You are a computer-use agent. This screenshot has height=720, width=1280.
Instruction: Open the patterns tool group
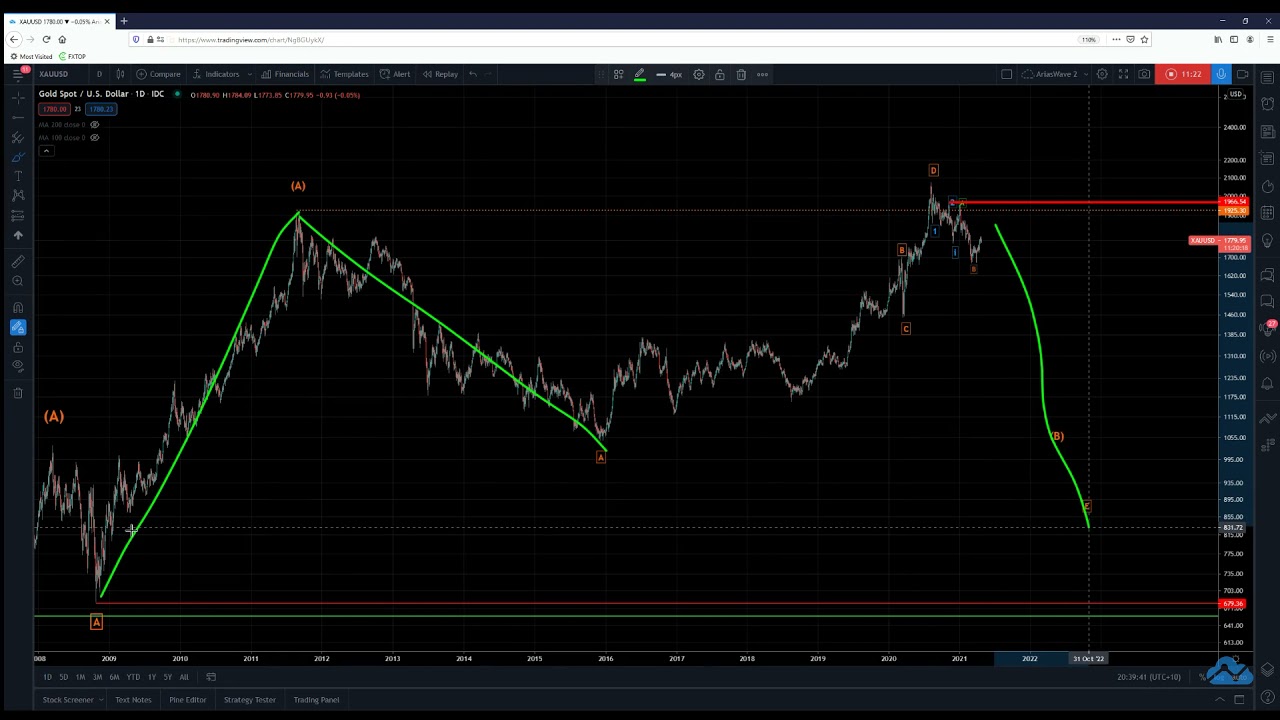tap(18, 195)
